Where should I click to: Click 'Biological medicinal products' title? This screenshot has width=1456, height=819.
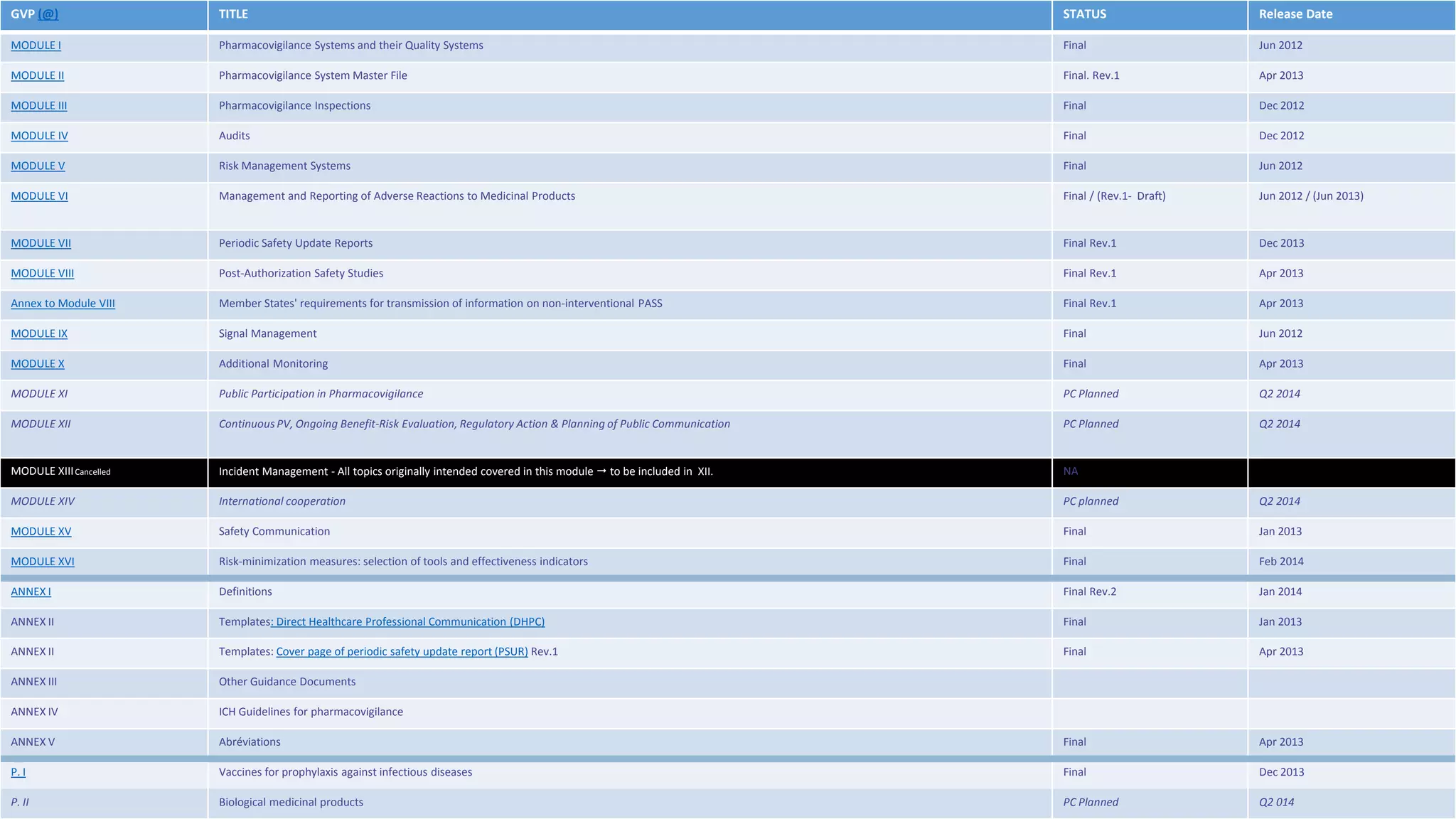point(291,802)
